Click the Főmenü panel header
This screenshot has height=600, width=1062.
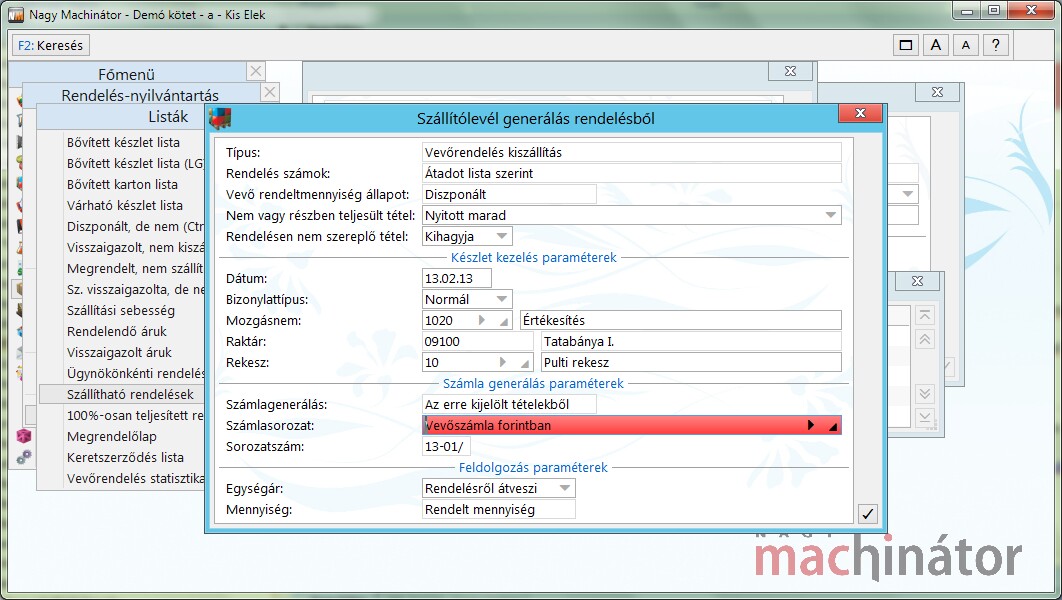(x=127, y=73)
